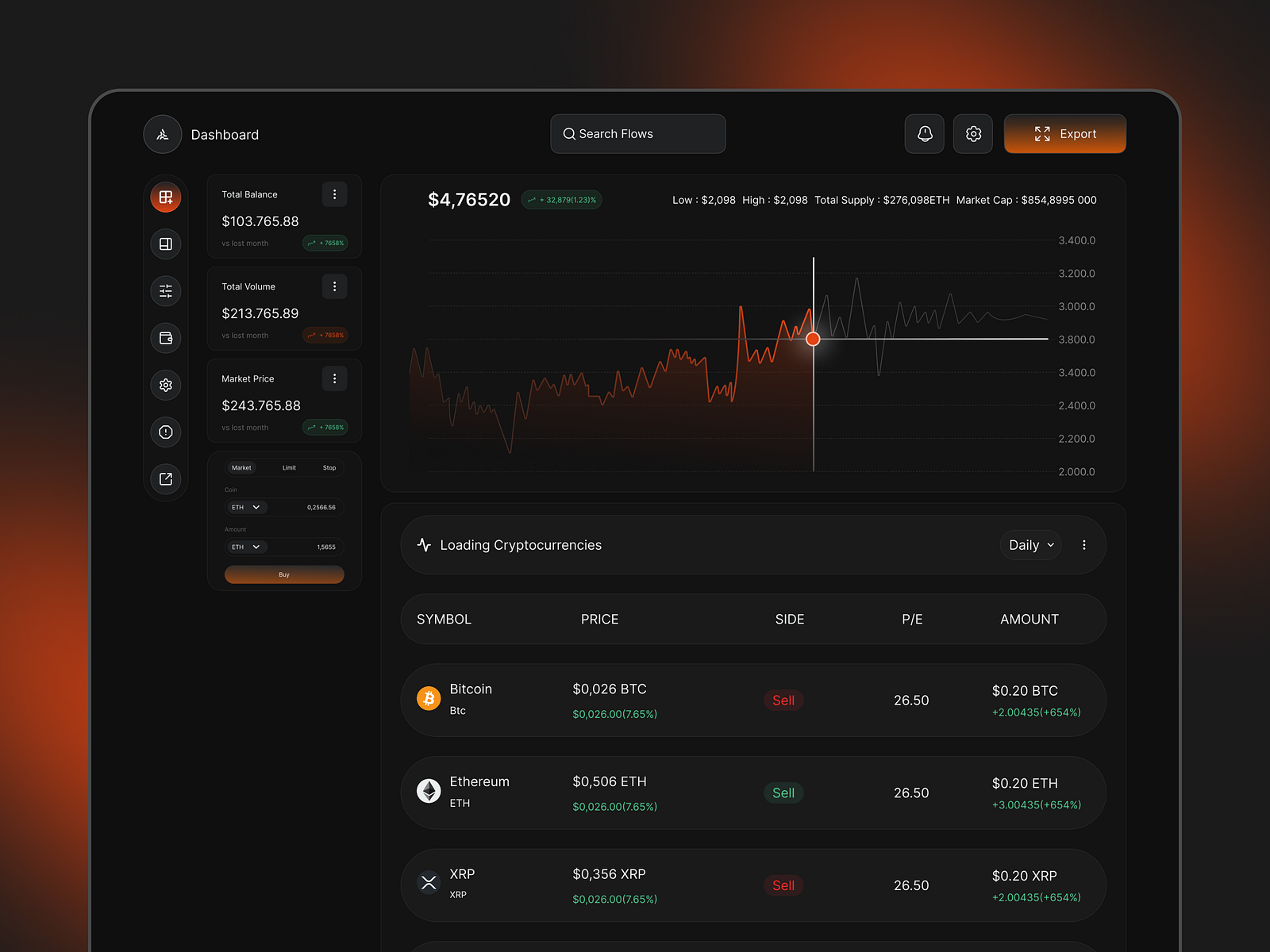The image size is (1270, 952).
Task: Focus the Search Flows field
Action: point(638,134)
